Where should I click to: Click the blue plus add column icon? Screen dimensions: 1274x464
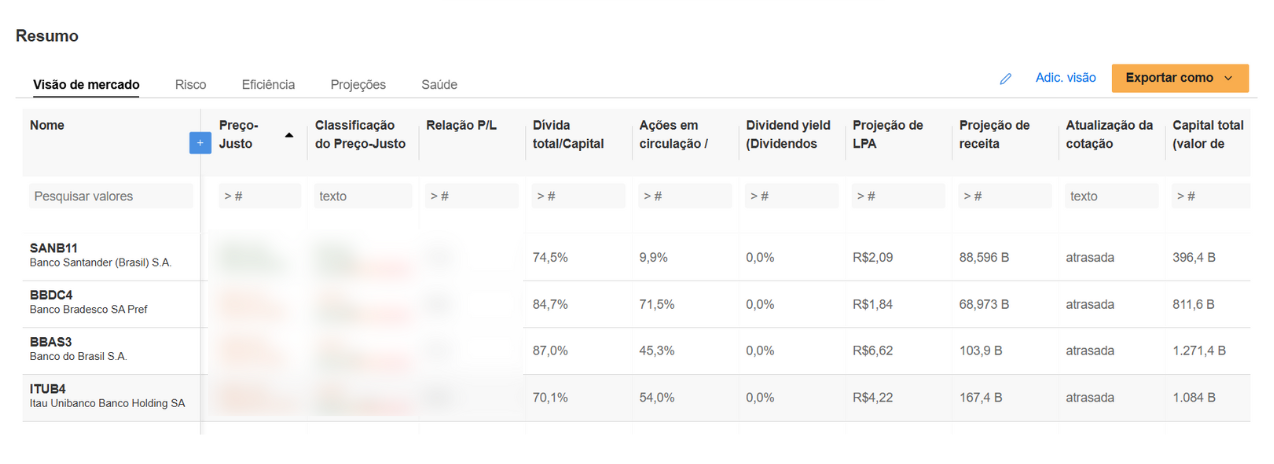click(x=200, y=143)
